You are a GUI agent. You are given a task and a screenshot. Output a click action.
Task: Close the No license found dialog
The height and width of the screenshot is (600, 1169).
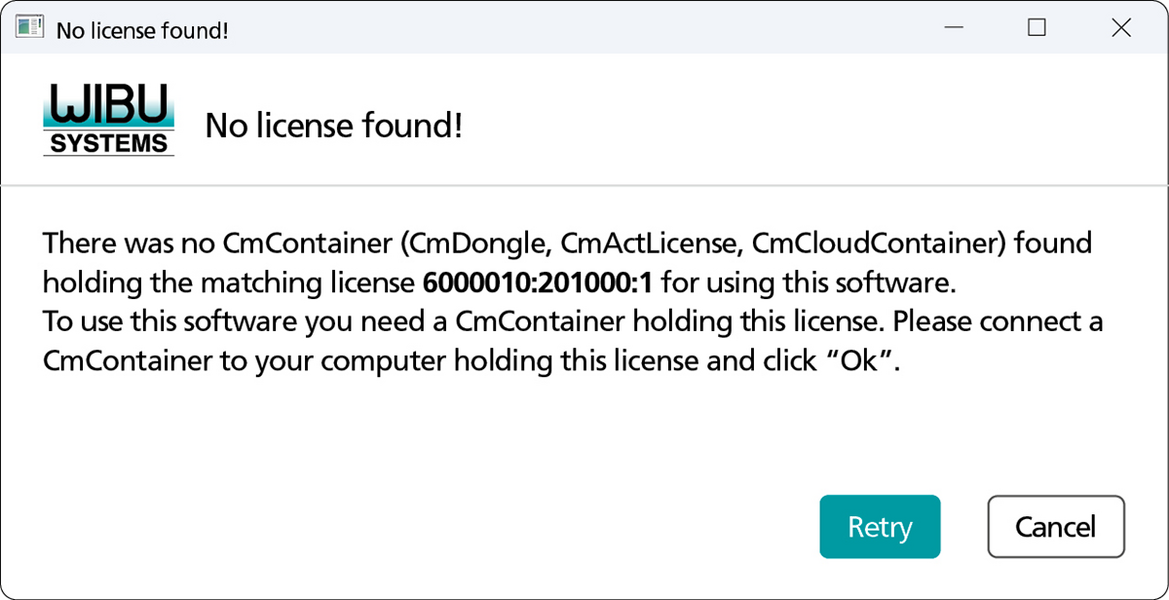(x=1121, y=28)
